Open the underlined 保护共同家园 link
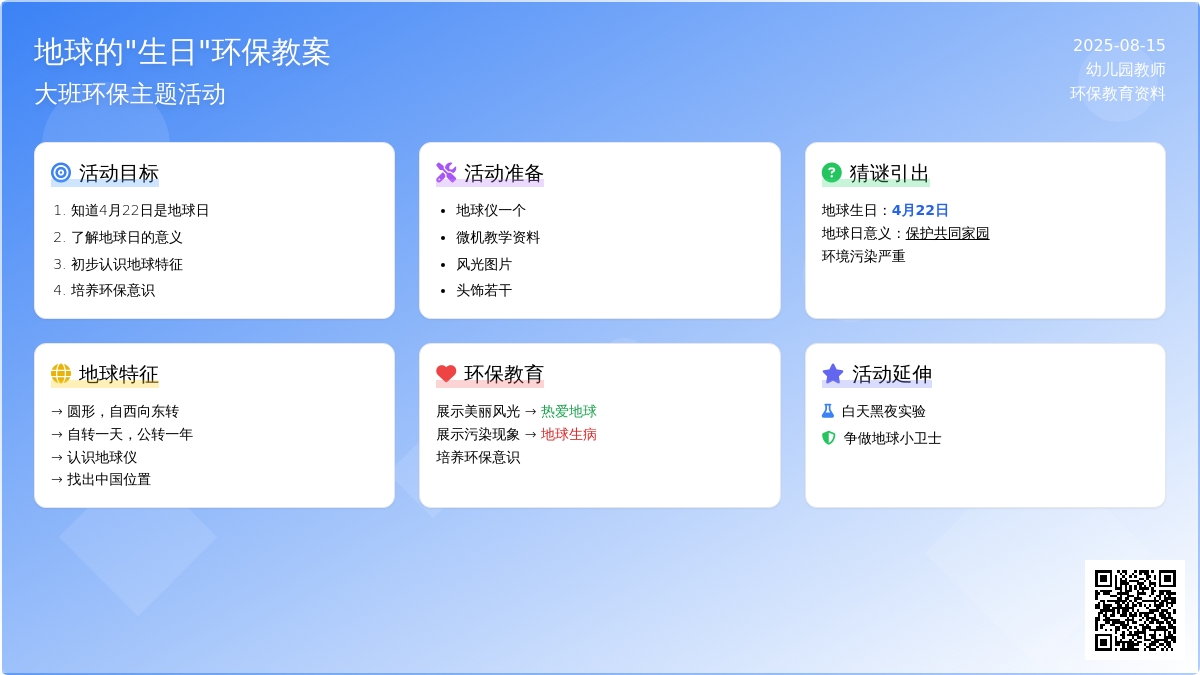 coord(947,233)
